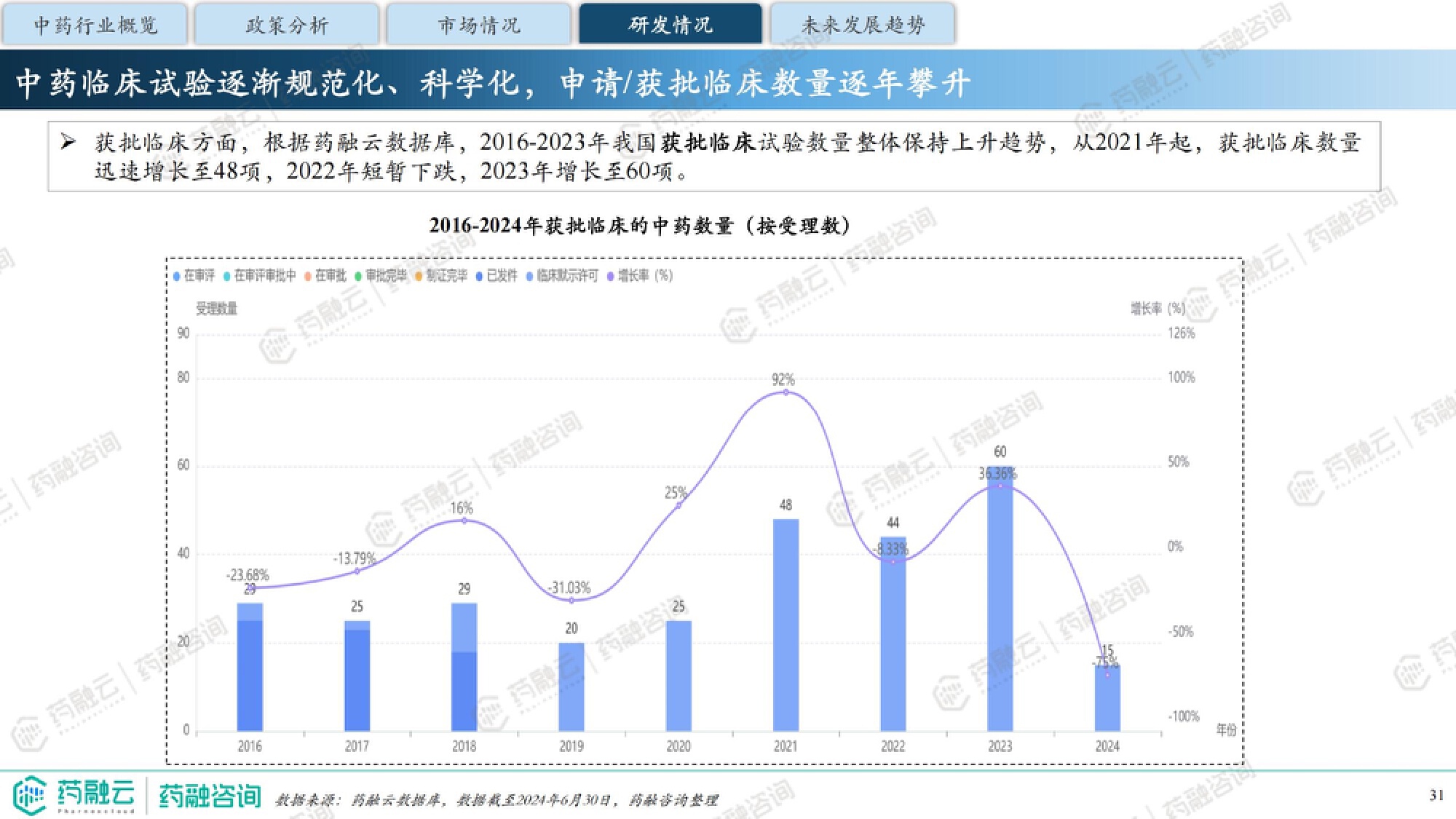Click the 2023 bar labeled 60
The height and width of the screenshot is (819, 1456).
pyautogui.click(x=1000, y=604)
